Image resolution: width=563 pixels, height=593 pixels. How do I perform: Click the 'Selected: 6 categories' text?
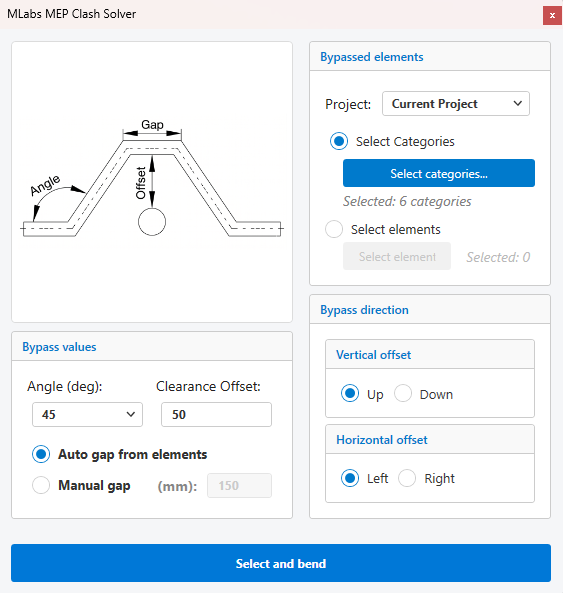pyautogui.click(x=407, y=202)
